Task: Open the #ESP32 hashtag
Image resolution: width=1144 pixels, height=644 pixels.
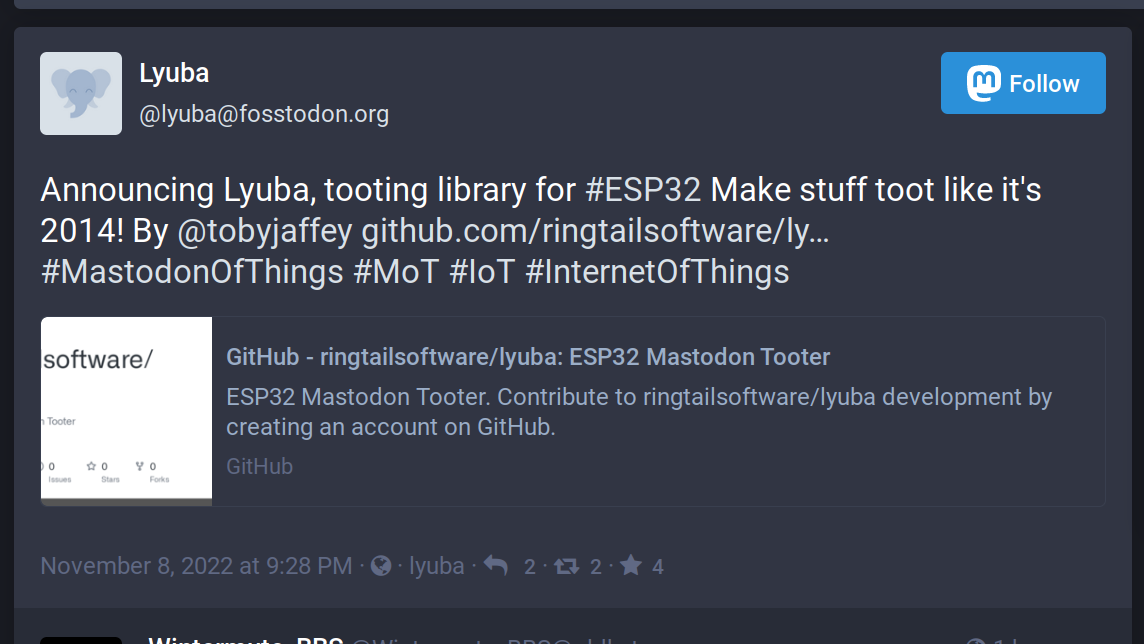Action: [x=642, y=190]
